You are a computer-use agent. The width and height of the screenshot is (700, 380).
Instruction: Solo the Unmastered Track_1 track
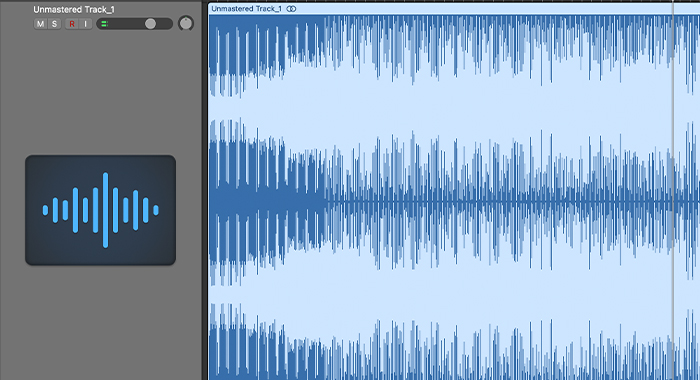pyautogui.click(x=54, y=24)
